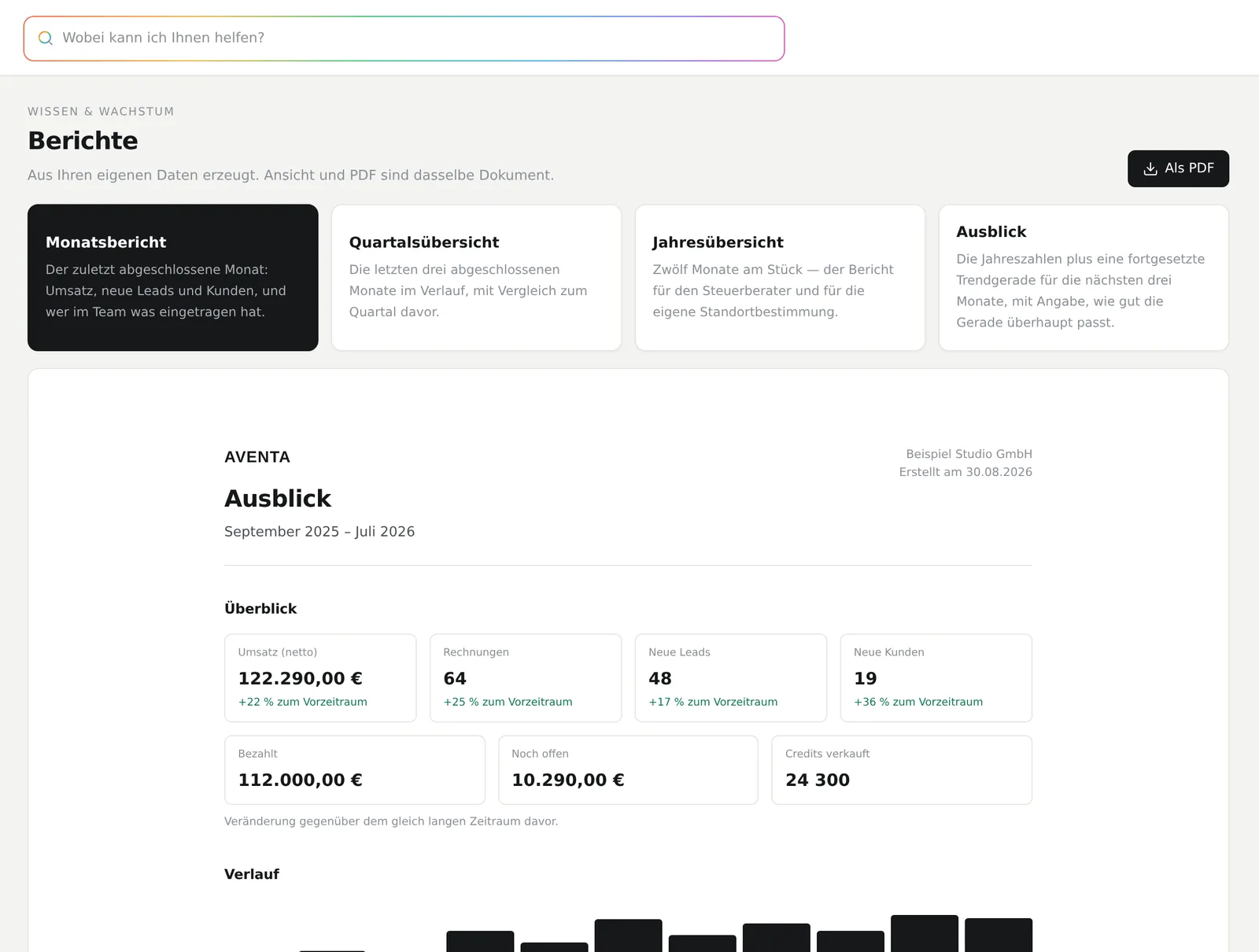Image resolution: width=1259 pixels, height=952 pixels.
Task: Click the Berichte page heading
Action: 83,141
